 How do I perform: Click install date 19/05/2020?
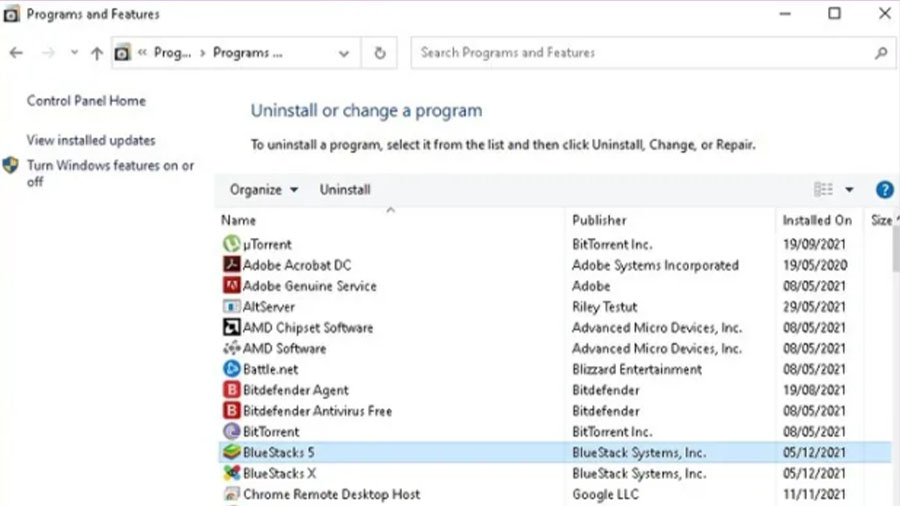815,265
